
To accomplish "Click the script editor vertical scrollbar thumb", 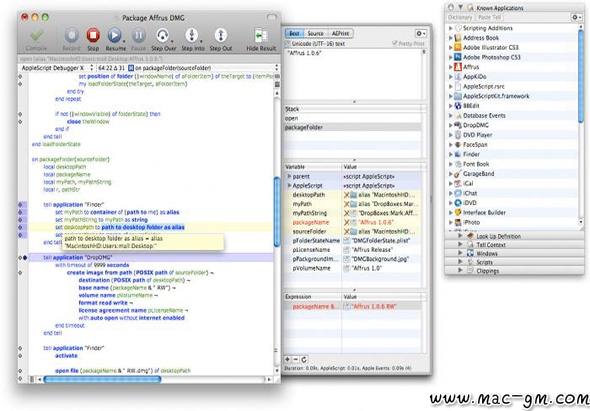I will tap(277, 212).
